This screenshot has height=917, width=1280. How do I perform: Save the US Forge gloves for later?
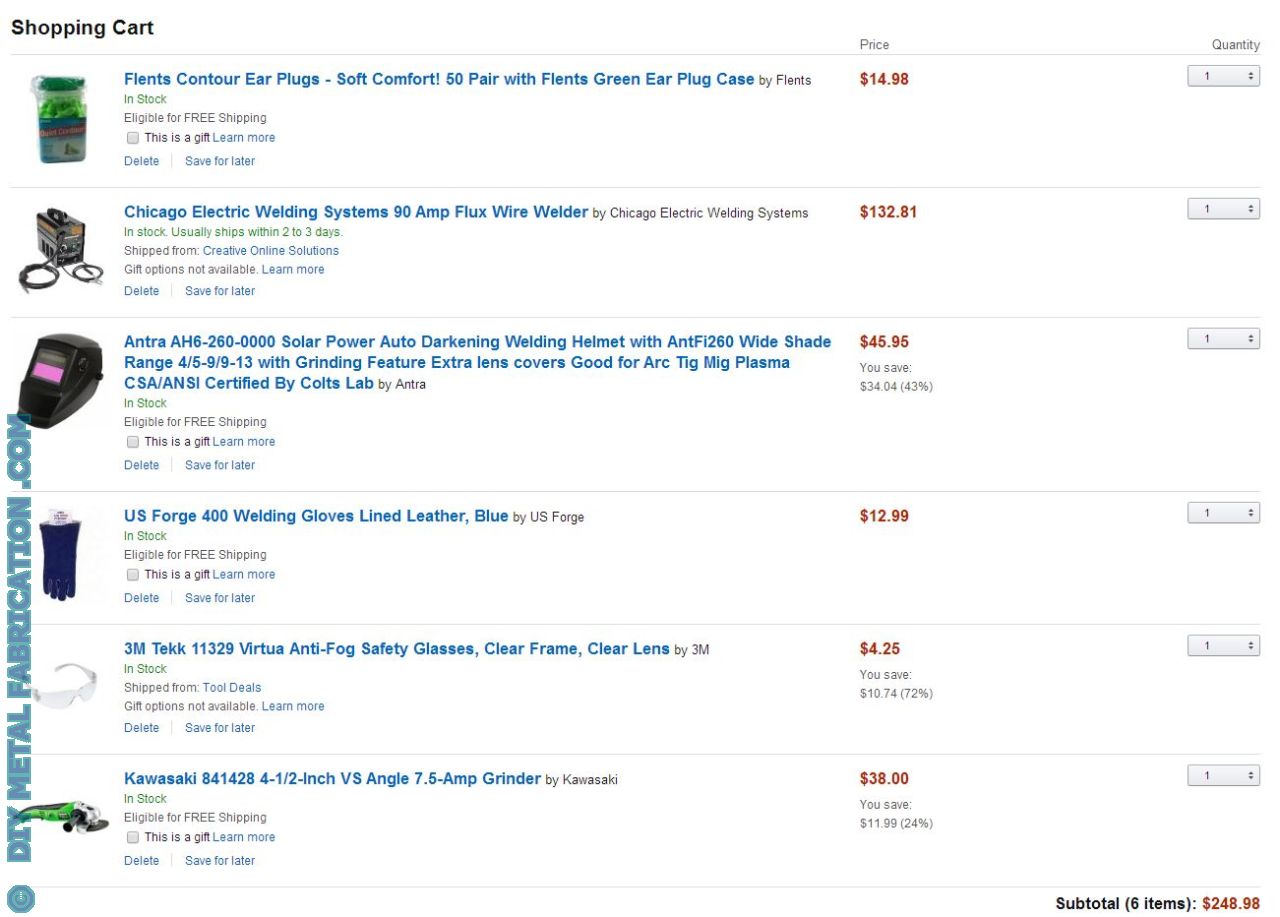[x=220, y=598]
